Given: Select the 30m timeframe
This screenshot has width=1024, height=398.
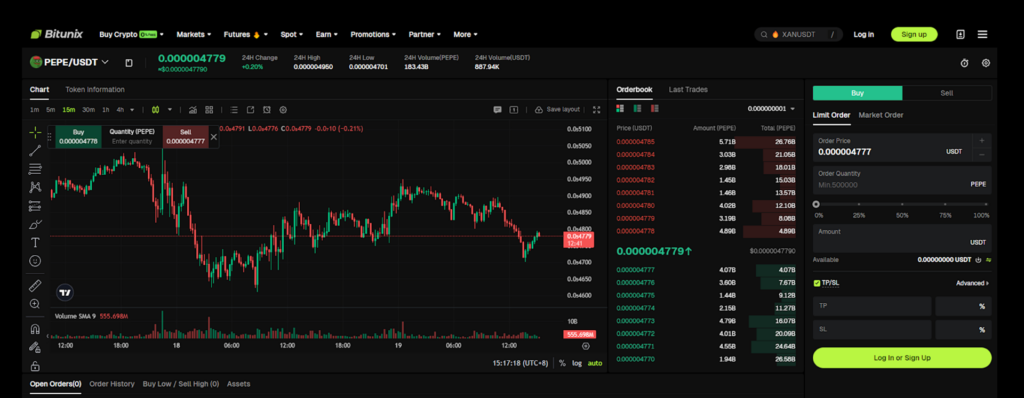Looking at the screenshot, I should [x=88, y=110].
